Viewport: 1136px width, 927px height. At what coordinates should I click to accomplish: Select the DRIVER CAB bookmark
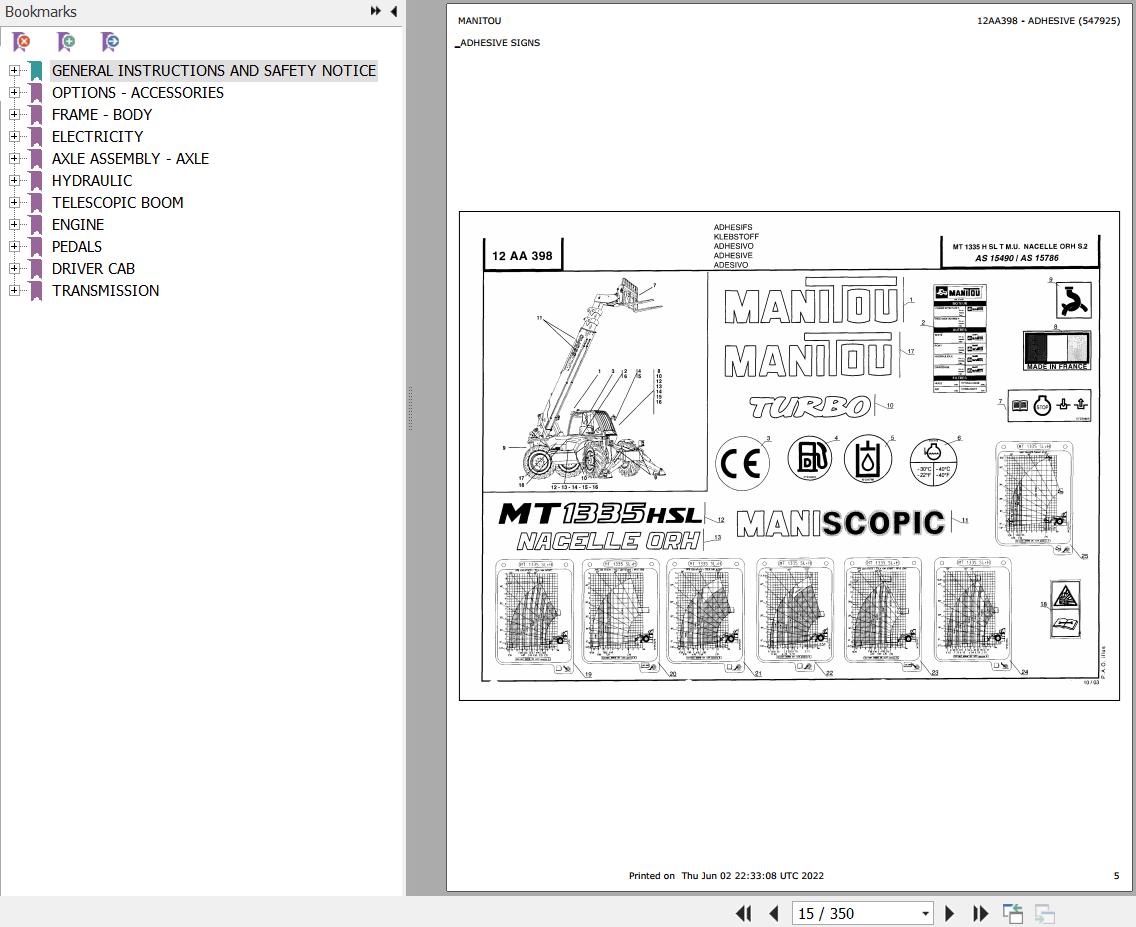tap(93, 269)
